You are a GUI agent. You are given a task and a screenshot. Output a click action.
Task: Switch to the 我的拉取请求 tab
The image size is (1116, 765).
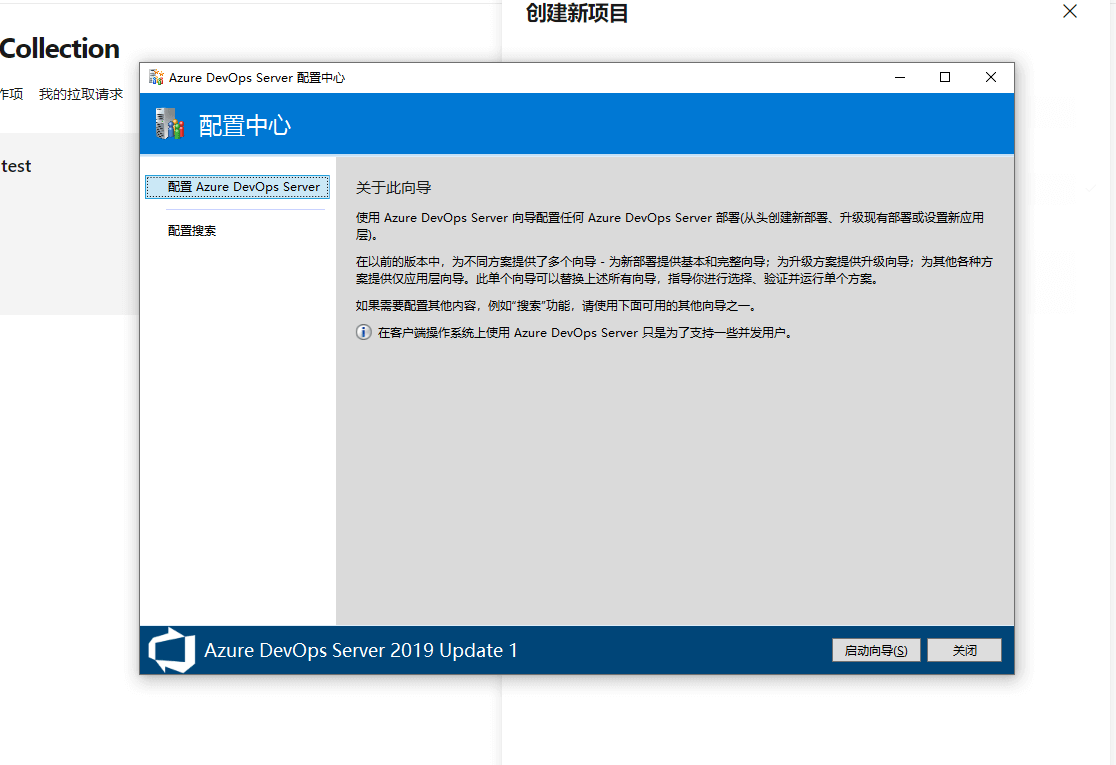81,95
